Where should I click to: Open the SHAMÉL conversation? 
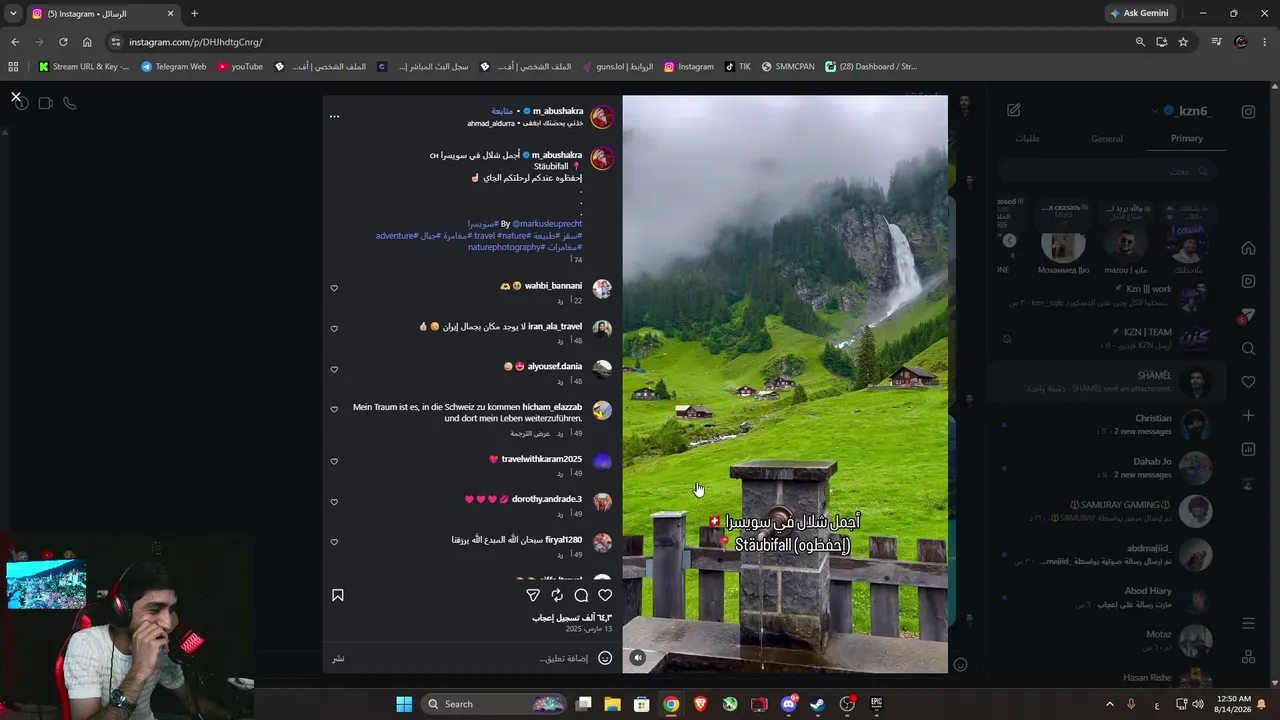(x=1107, y=381)
